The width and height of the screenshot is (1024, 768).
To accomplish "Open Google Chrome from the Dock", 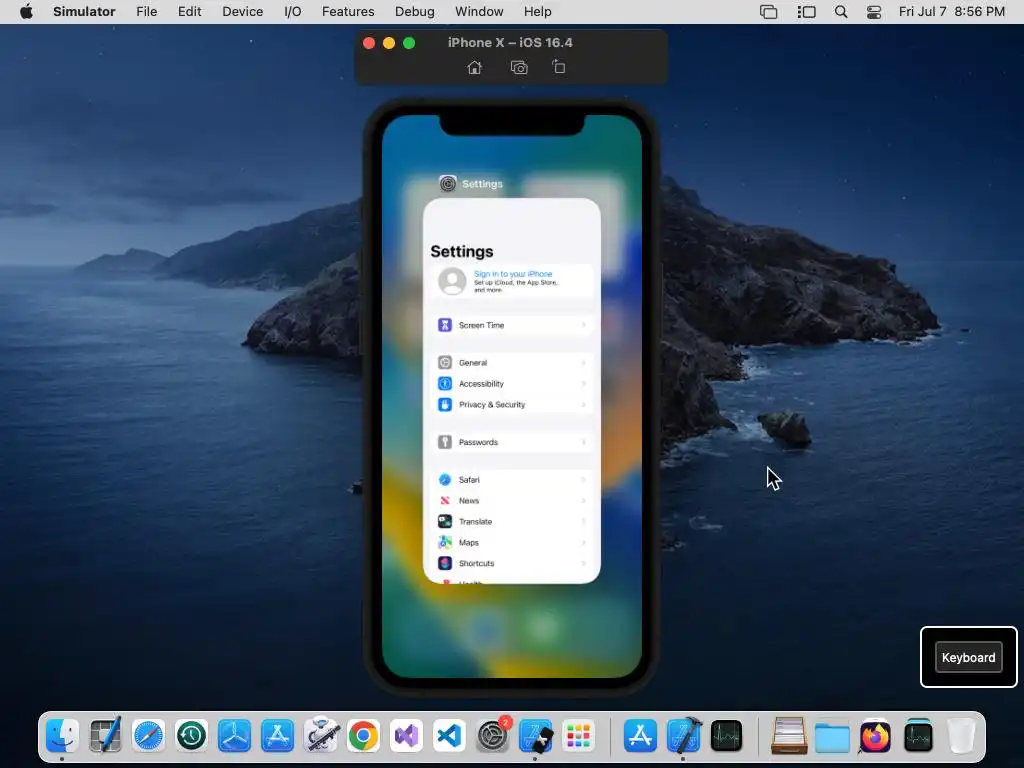I will 363,736.
